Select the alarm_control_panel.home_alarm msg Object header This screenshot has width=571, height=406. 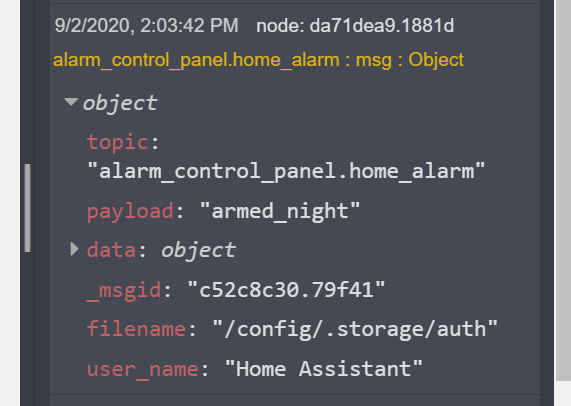tap(258, 60)
